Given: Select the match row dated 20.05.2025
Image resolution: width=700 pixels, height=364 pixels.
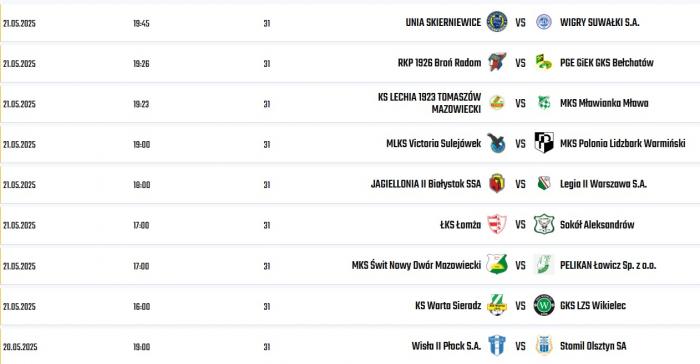Looking at the screenshot, I should tap(350, 346).
